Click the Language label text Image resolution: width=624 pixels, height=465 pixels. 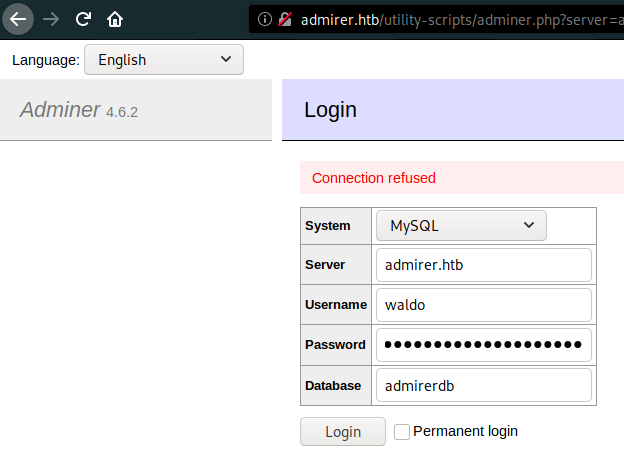(46, 60)
